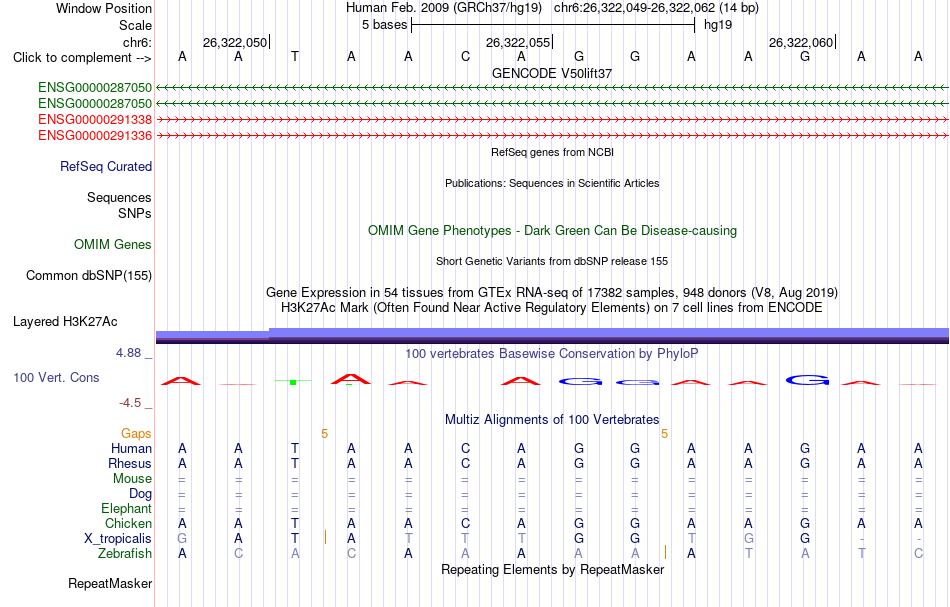
Task: Click the Human species label
Action: point(131,449)
